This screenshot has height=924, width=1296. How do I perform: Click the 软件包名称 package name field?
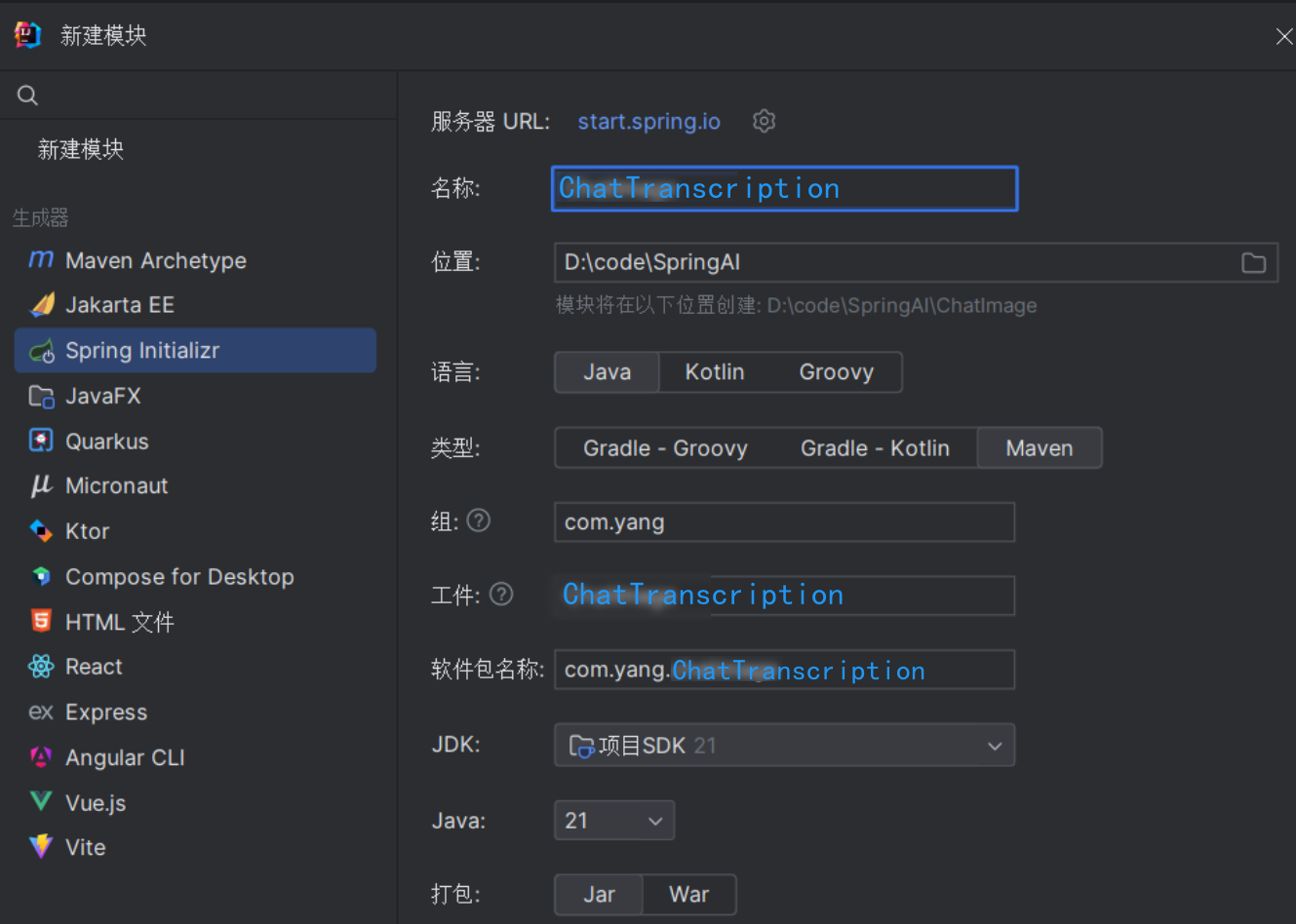point(784,670)
